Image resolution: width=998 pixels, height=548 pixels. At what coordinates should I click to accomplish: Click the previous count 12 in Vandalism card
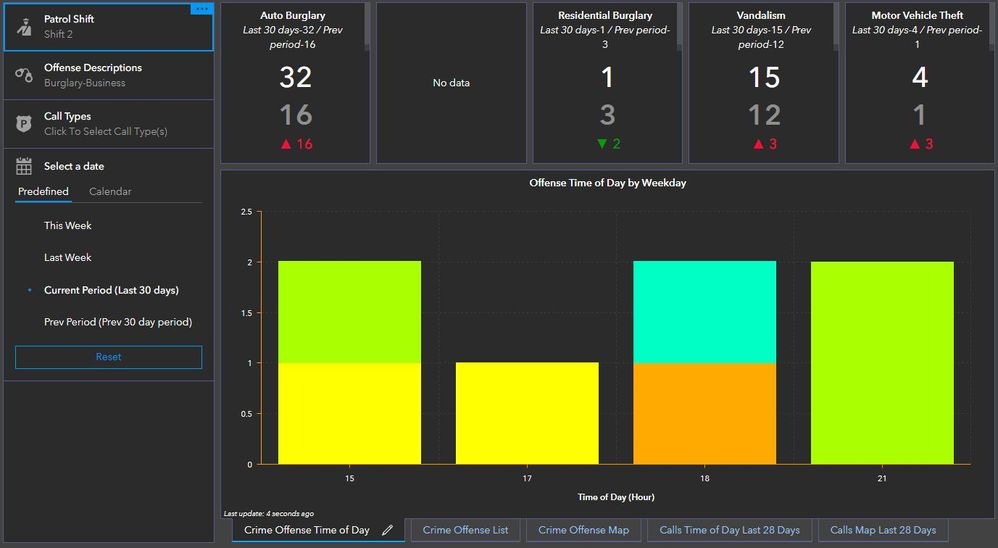pyautogui.click(x=764, y=115)
